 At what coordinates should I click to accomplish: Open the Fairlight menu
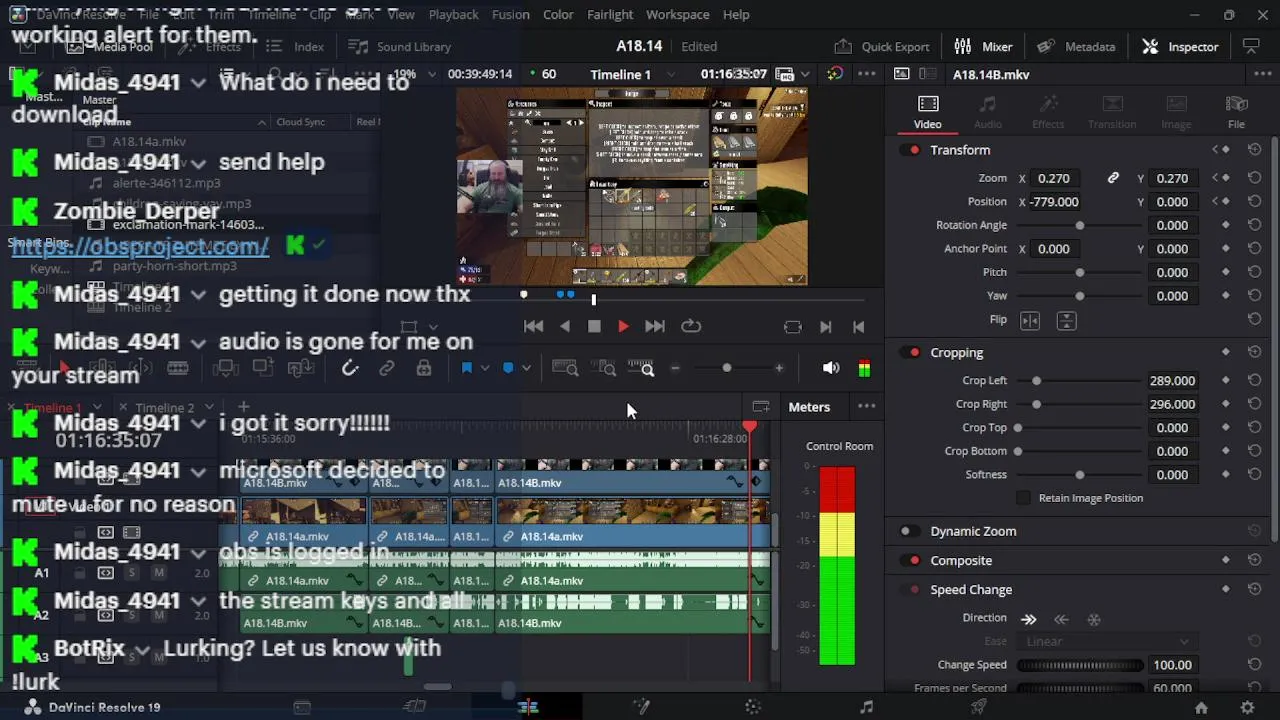click(x=610, y=14)
